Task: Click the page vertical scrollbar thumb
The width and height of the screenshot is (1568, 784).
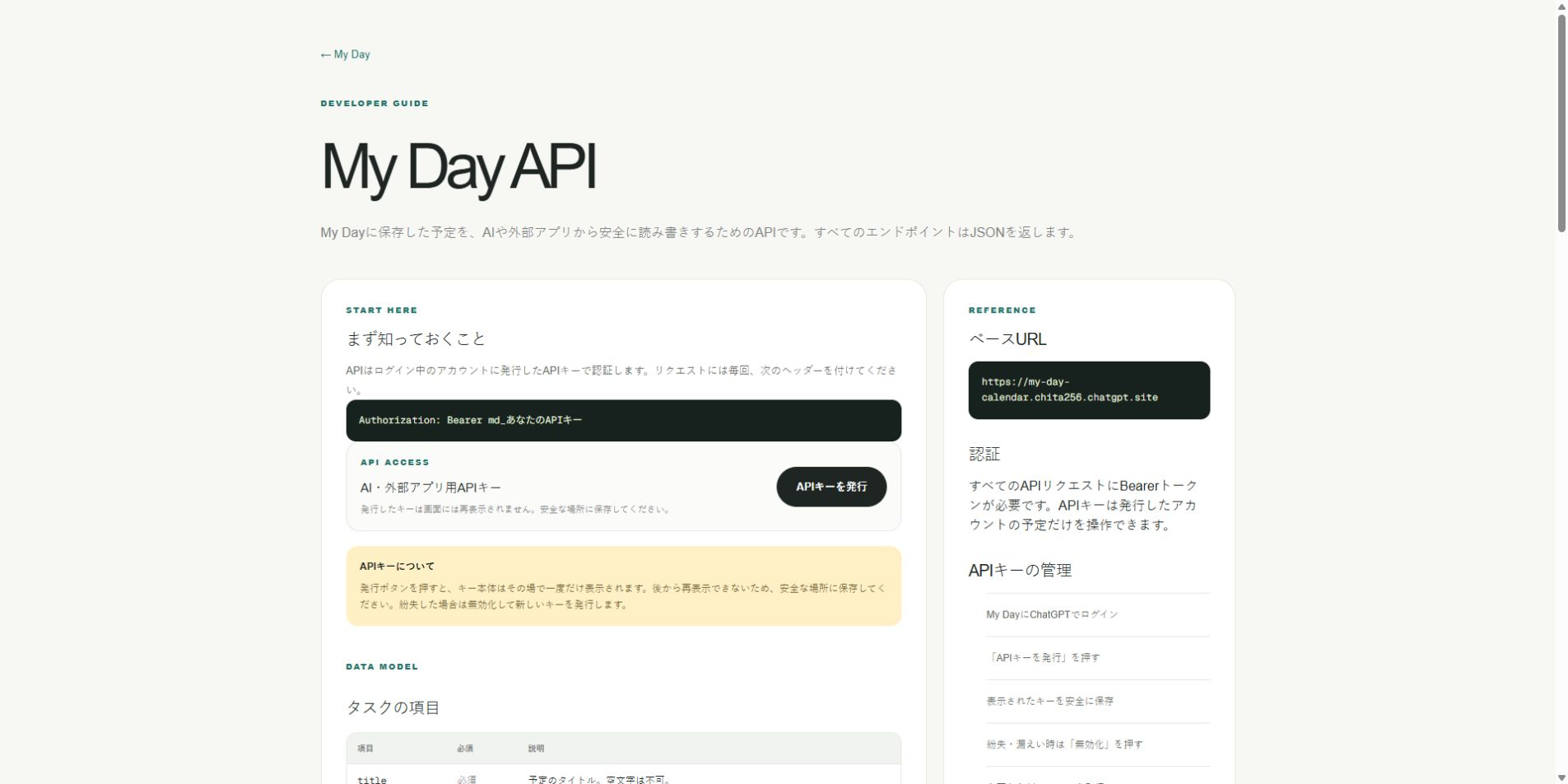Action: pyautogui.click(x=1561, y=124)
